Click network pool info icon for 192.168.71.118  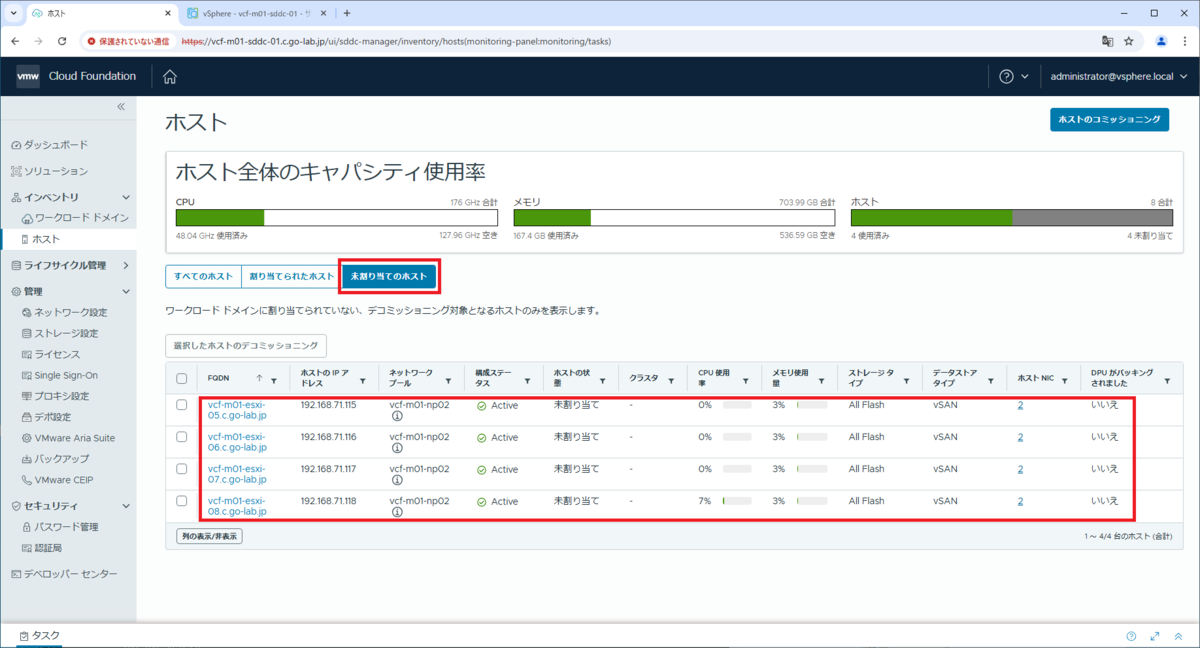(397, 513)
